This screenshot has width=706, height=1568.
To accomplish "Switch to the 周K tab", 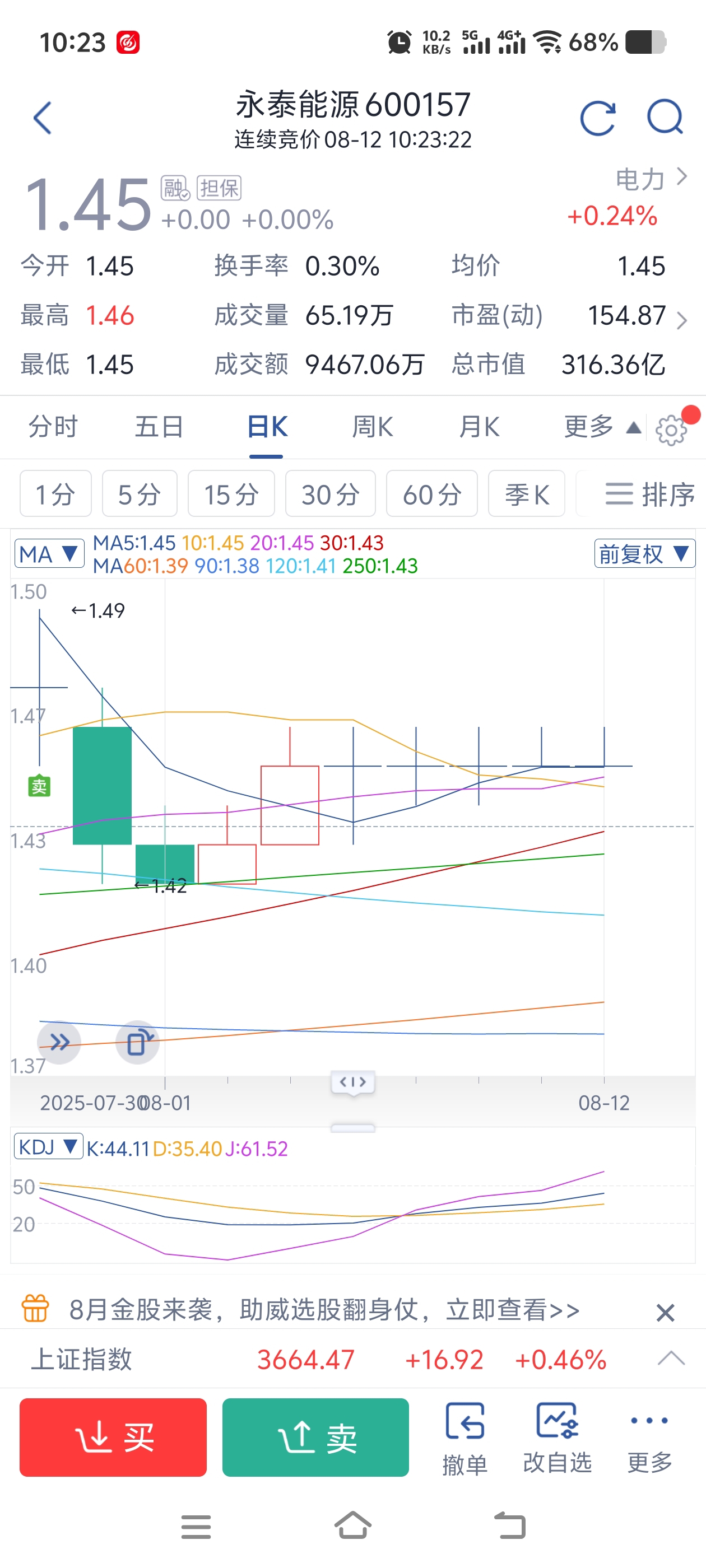I will pyautogui.click(x=373, y=427).
